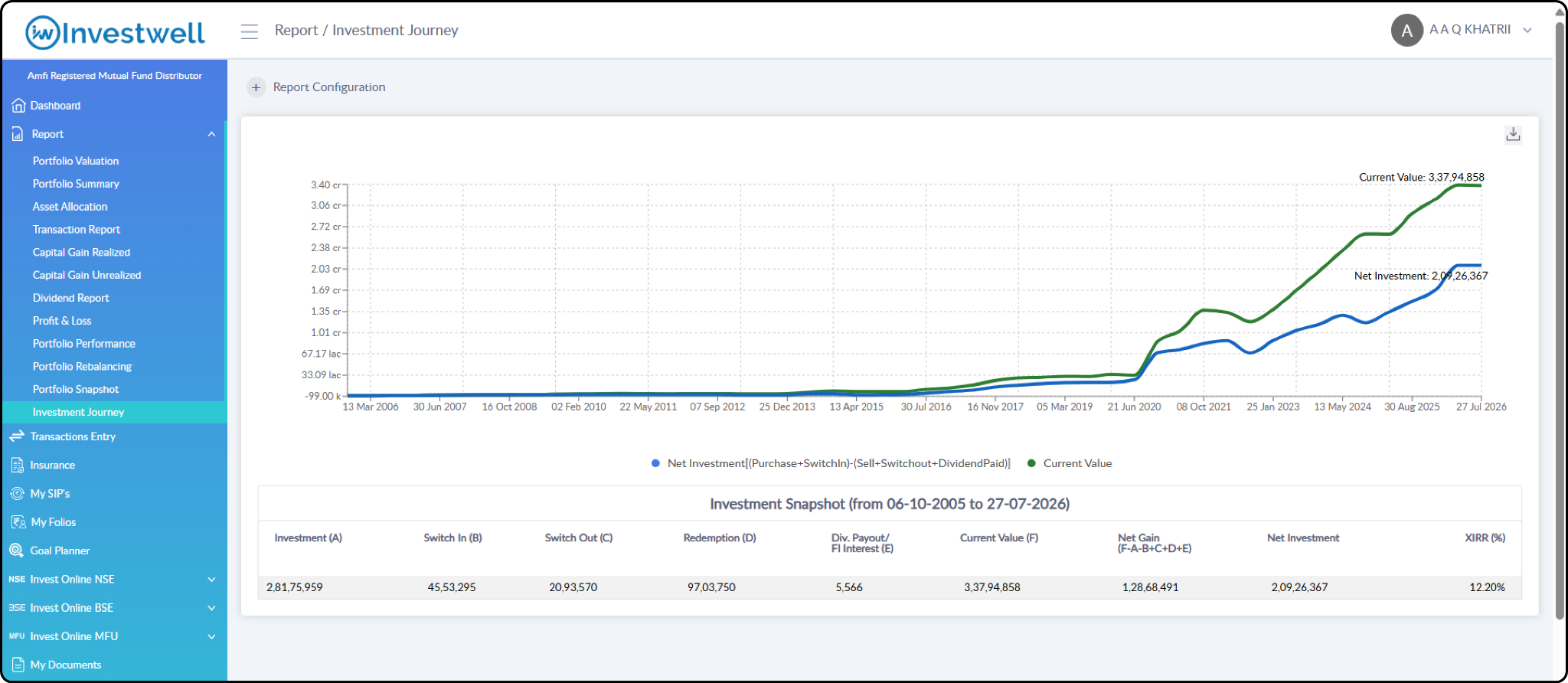Open Goal Planner icon
The height and width of the screenshot is (683, 1568).
tap(17, 551)
